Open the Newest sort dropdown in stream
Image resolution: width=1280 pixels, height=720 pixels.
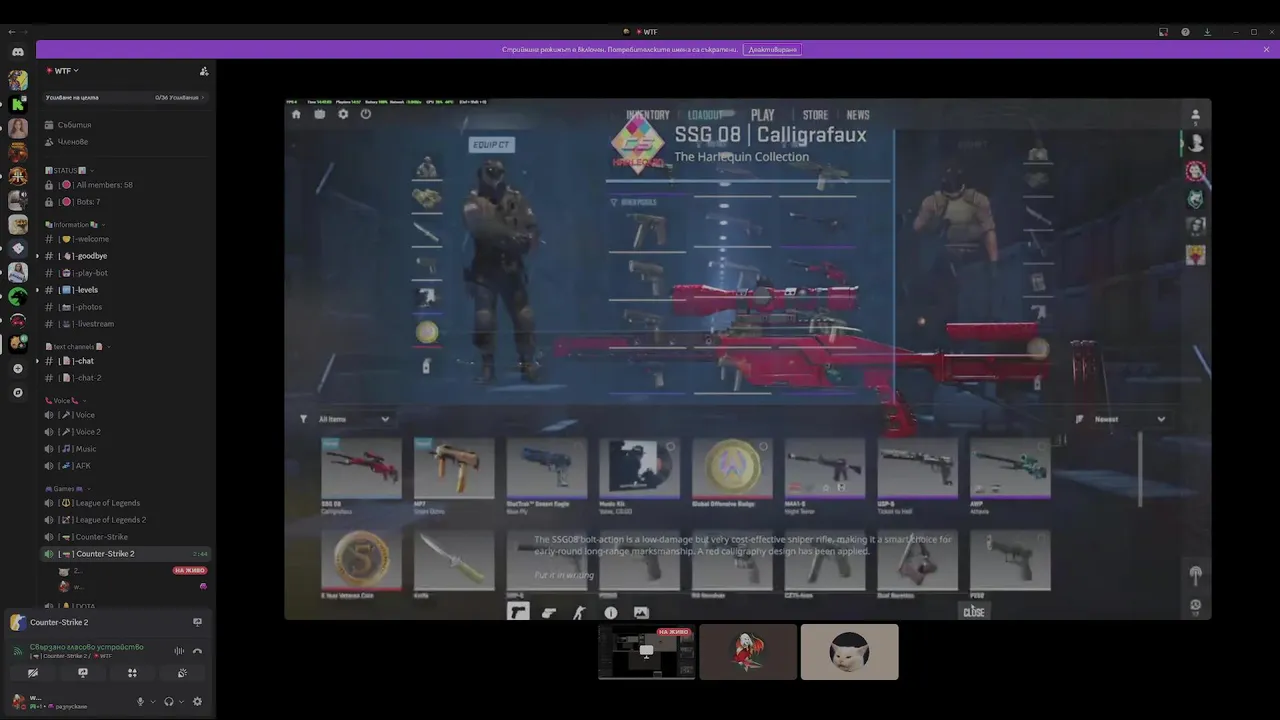(x=1129, y=419)
